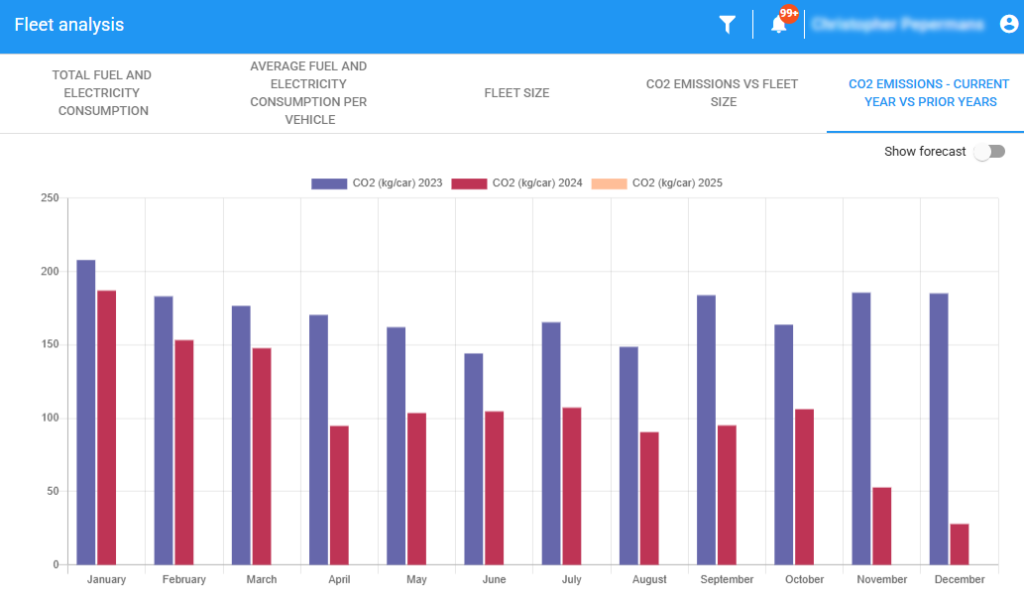
Task: Select CO2 Emissions - Current Year vs Prior Years tab
Action: coord(928,93)
